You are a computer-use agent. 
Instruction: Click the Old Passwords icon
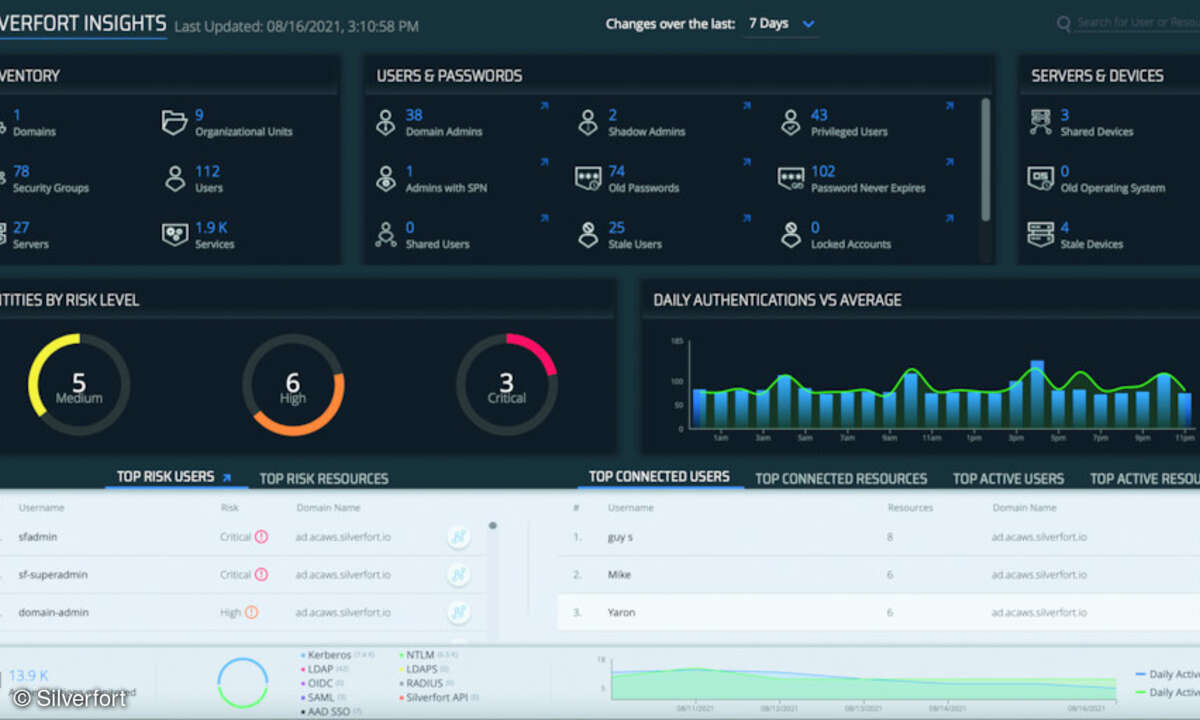click(588, 179)
